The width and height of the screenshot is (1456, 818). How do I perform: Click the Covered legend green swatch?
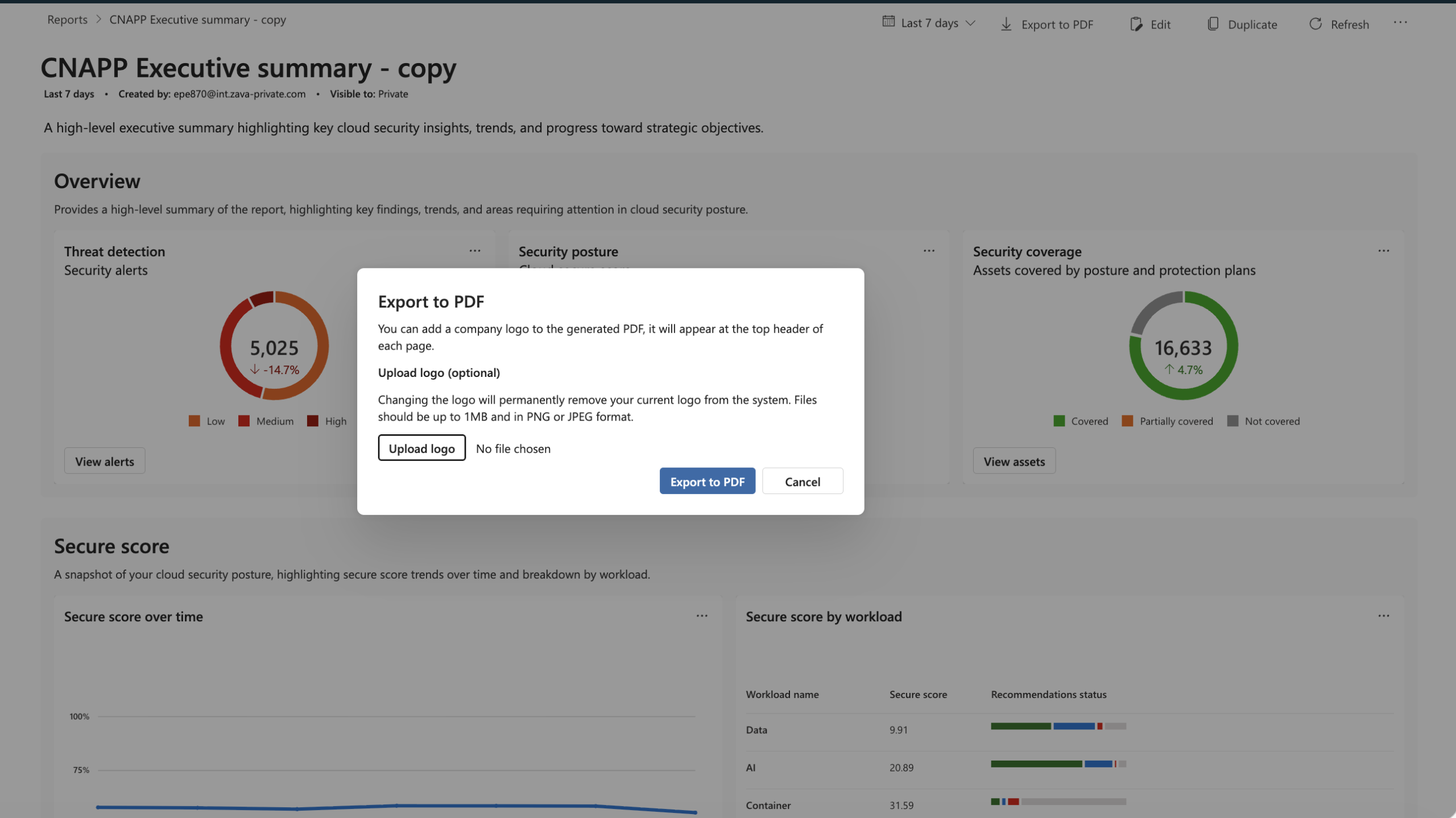(x=1059, y=421)
